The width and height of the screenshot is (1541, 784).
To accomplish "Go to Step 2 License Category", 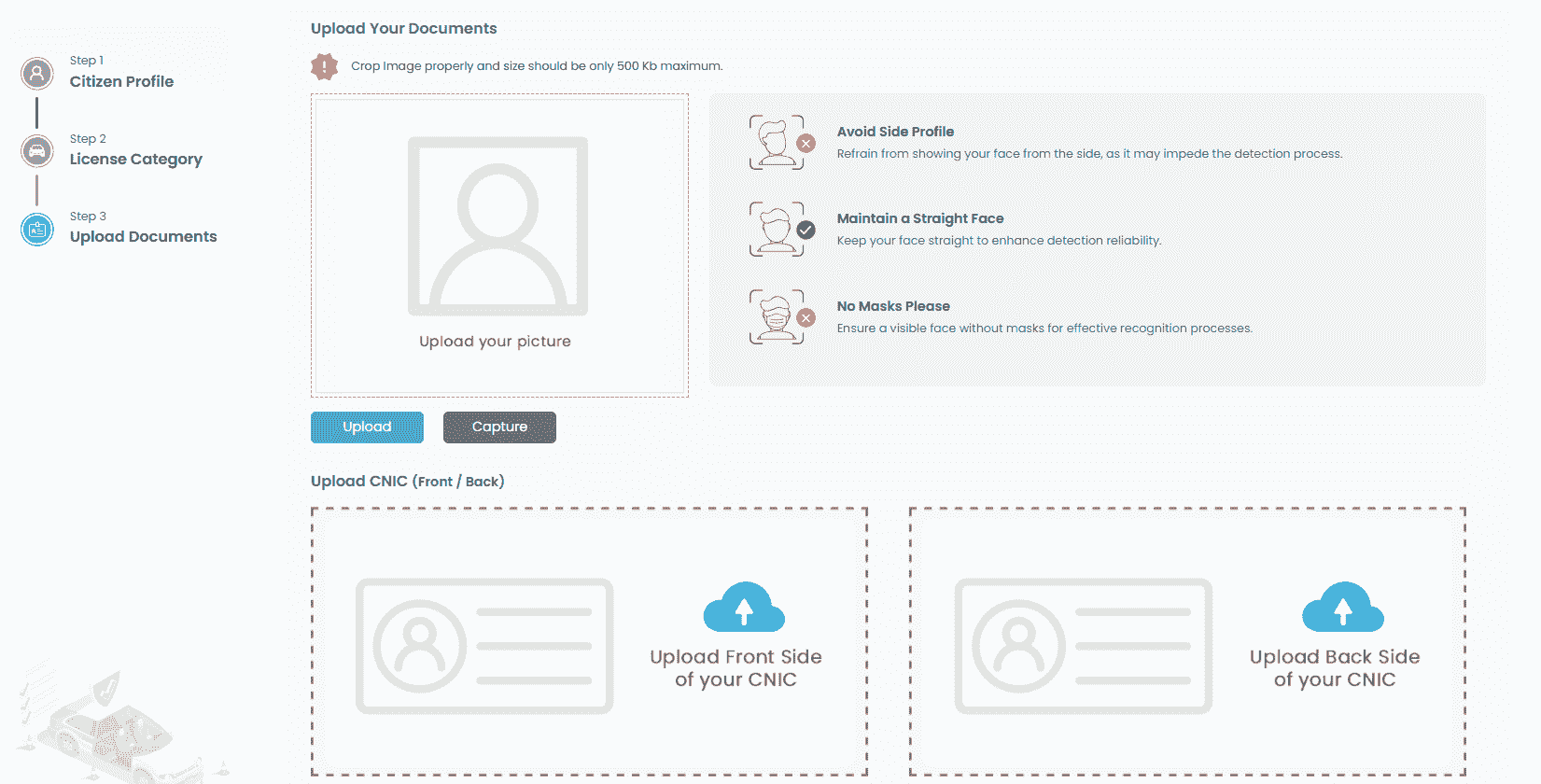I will click(x=135, y=150).
